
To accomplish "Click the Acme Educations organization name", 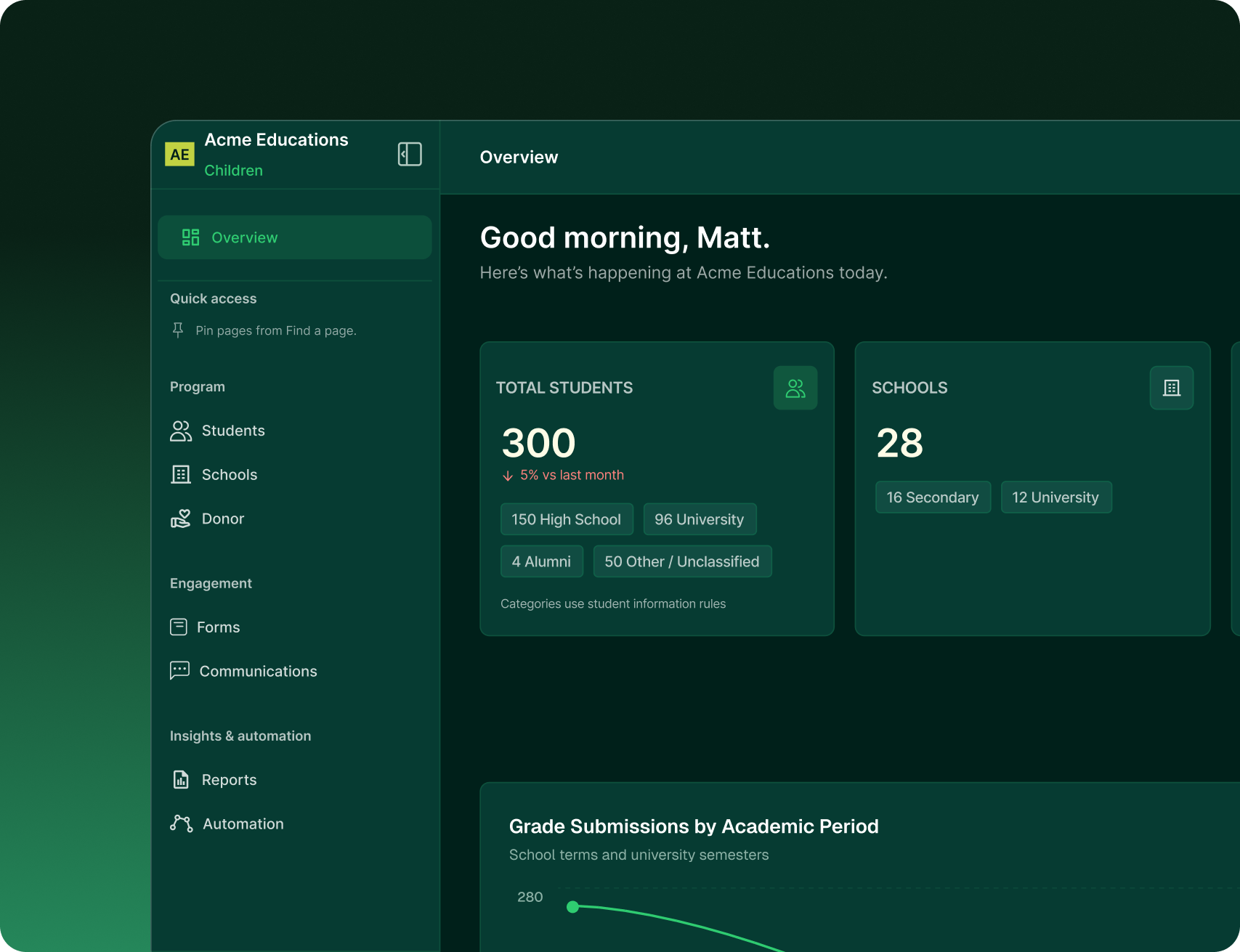I will pos(277,139).
